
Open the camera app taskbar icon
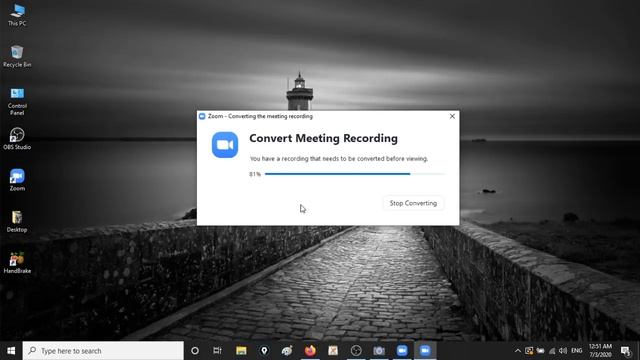click(379, 351)
